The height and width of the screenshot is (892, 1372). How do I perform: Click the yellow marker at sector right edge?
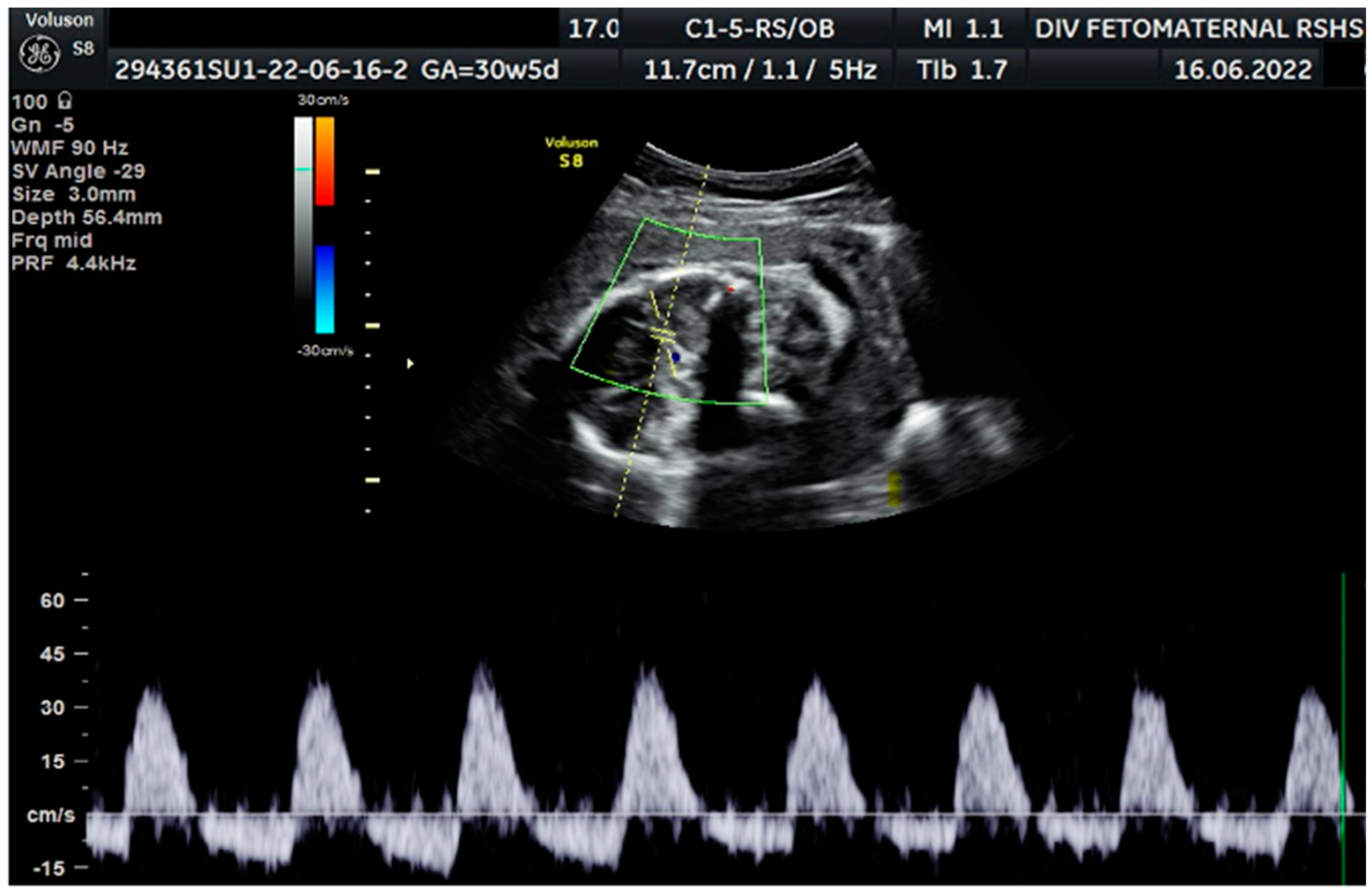point(894,489)
